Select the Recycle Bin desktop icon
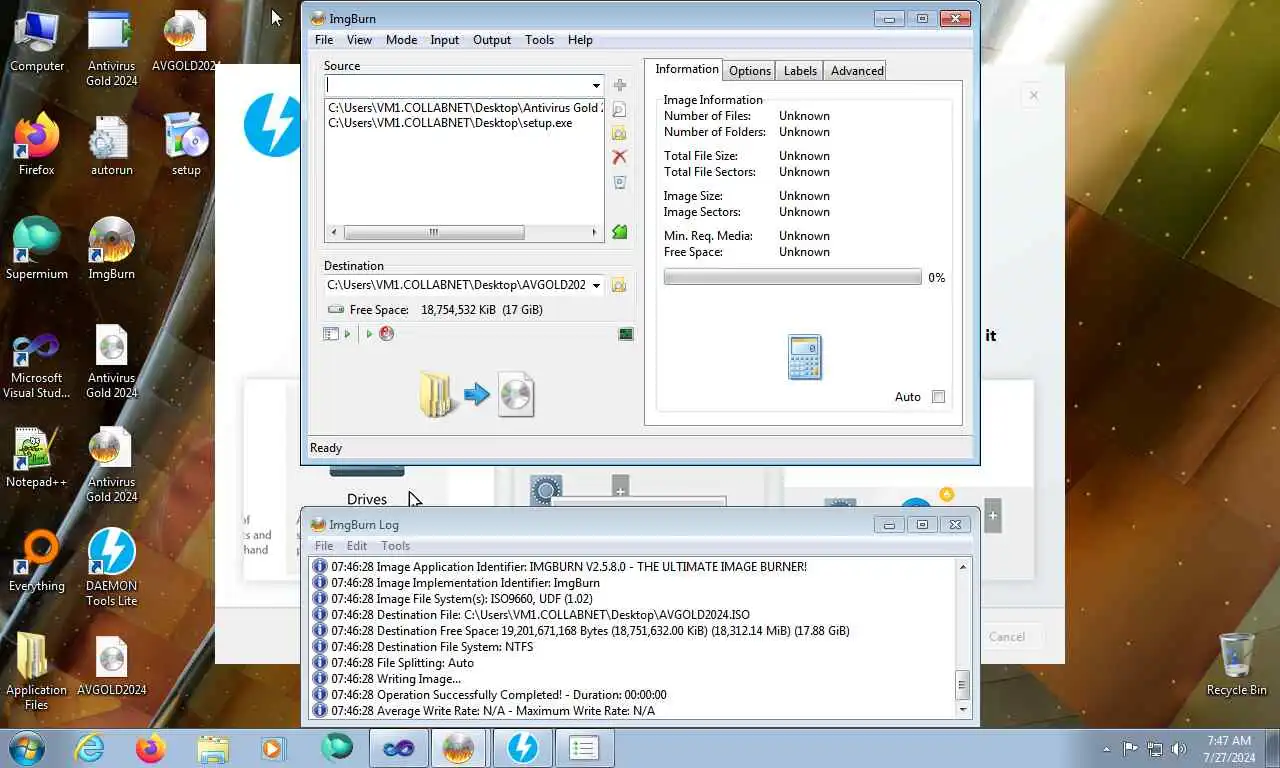 pyautogui.click(x=1237, y=664)
